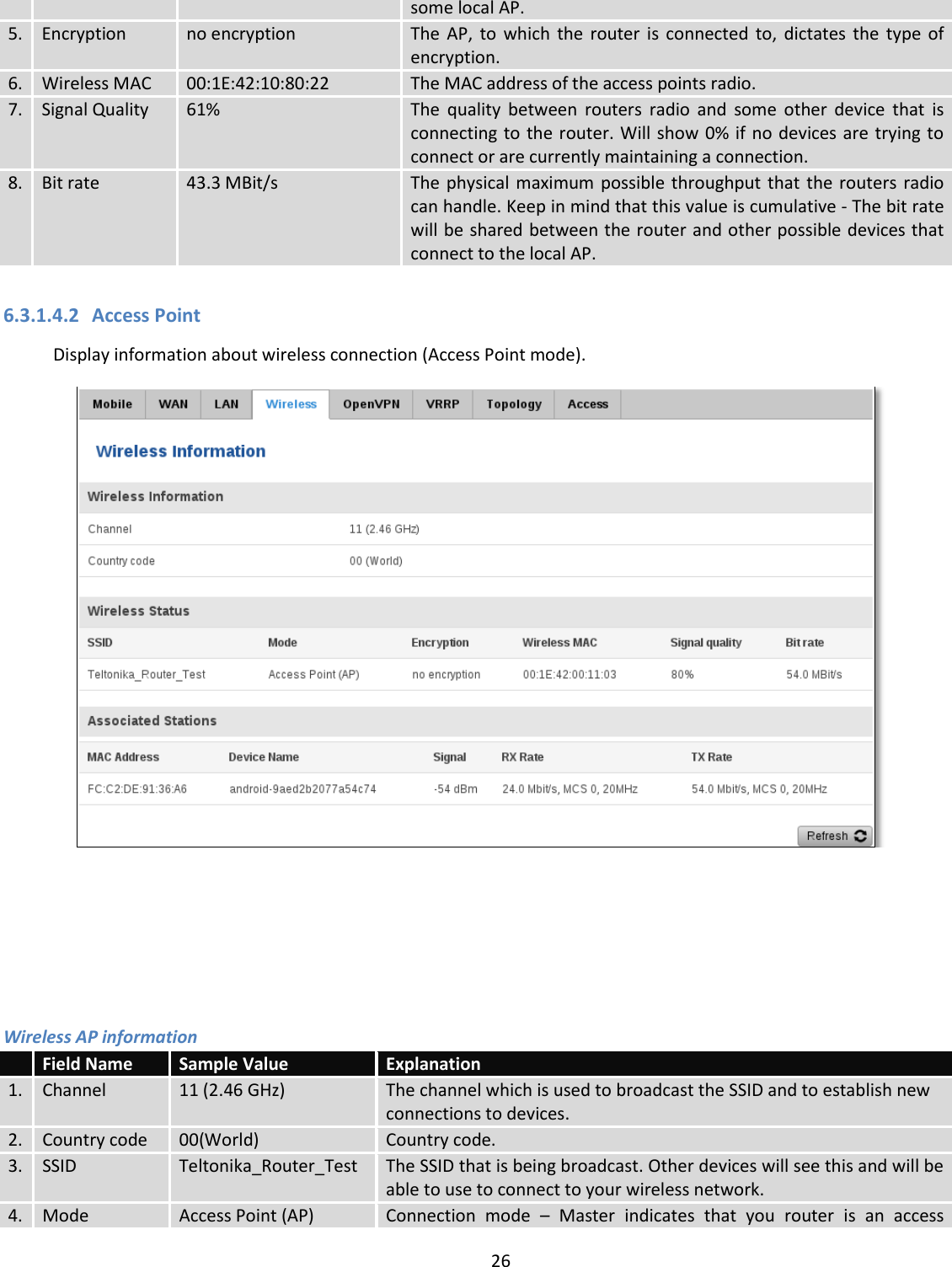Click the Country code 00 (World) value

pos(377,560)
